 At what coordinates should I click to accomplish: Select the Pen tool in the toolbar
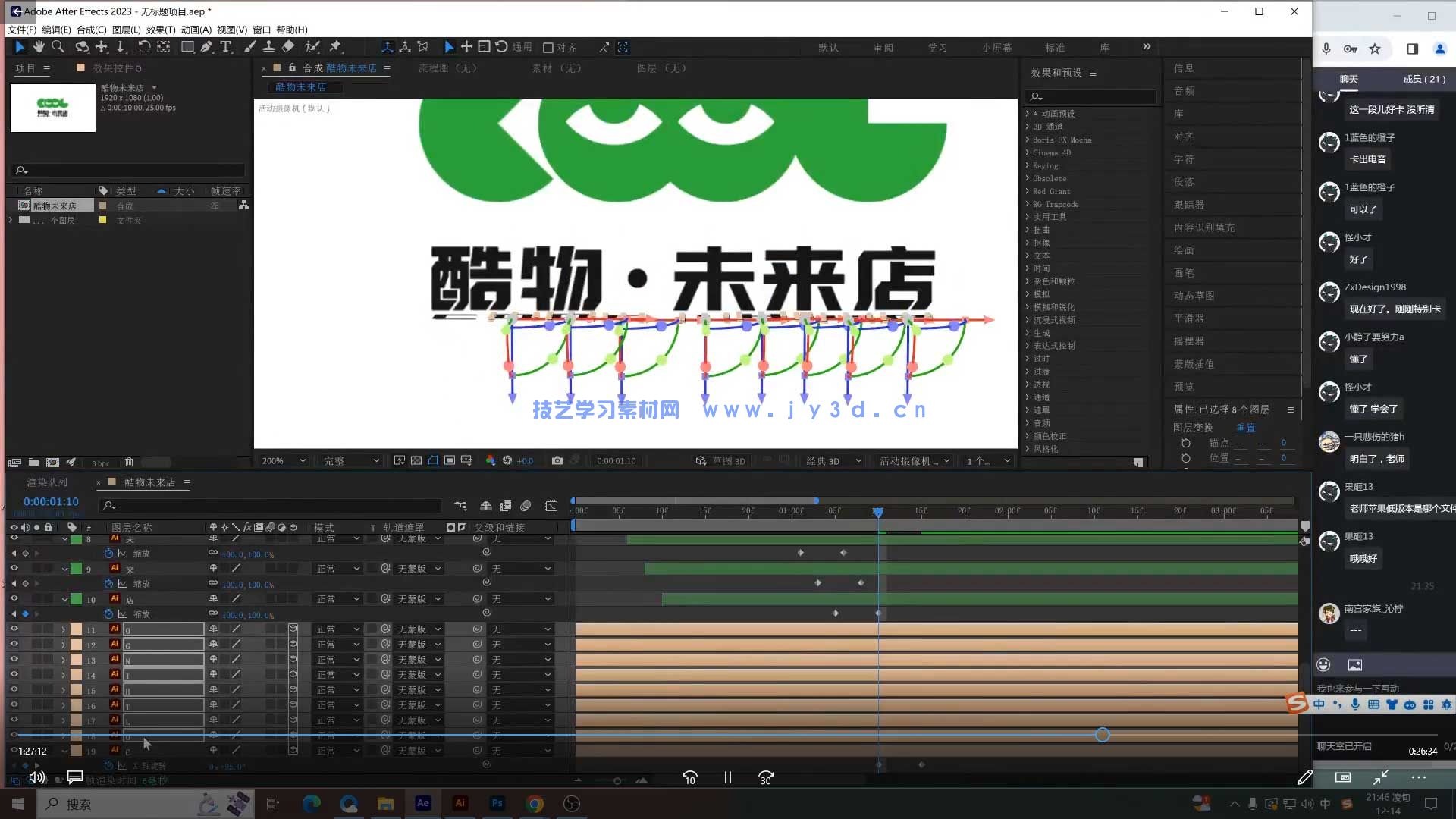206,46
